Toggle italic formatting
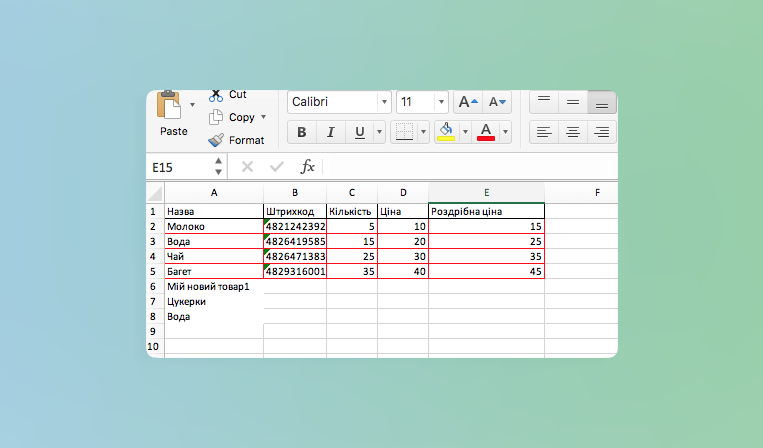763x448 pixels. pos(331,132)
